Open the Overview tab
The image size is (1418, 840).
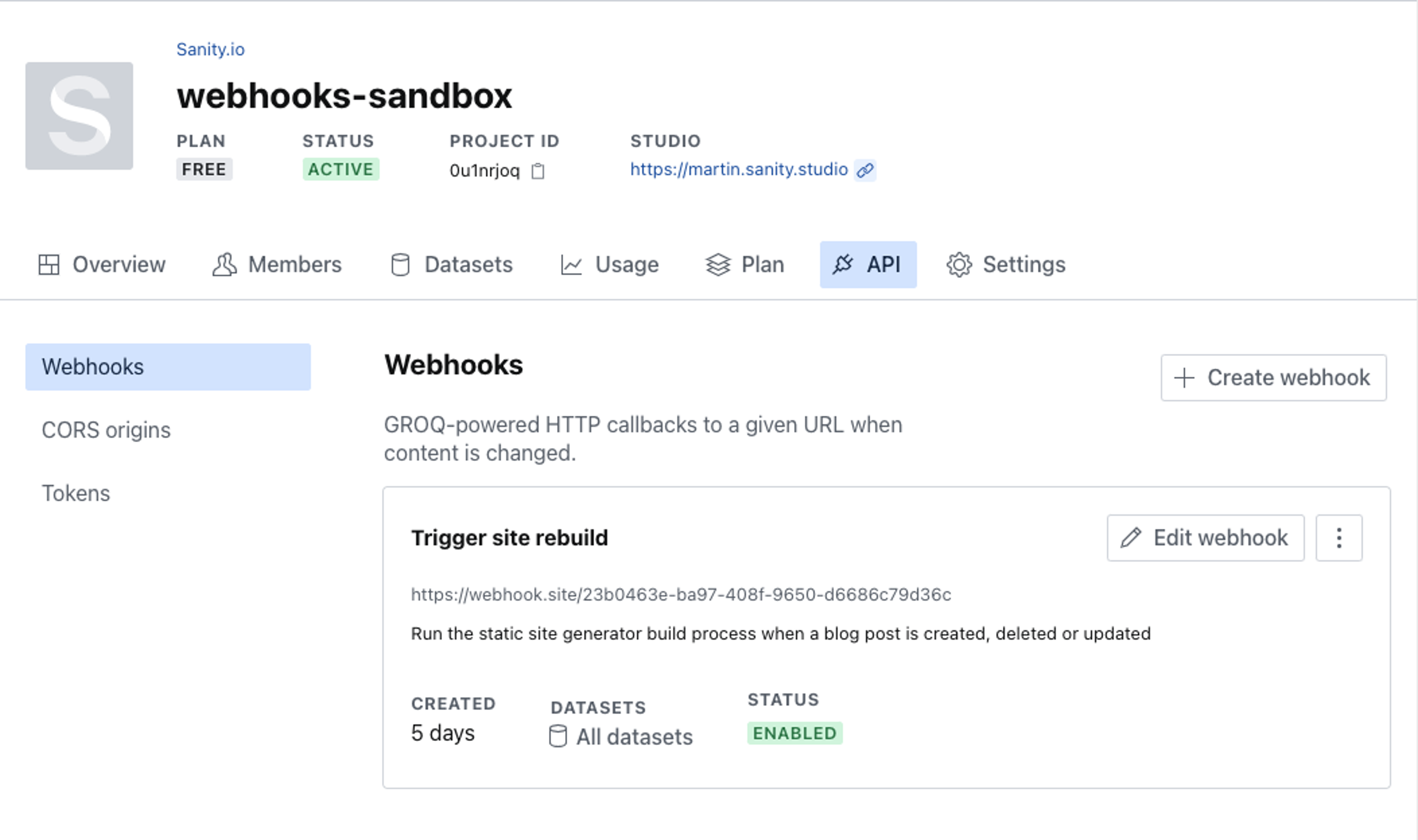tap(103, 265)
